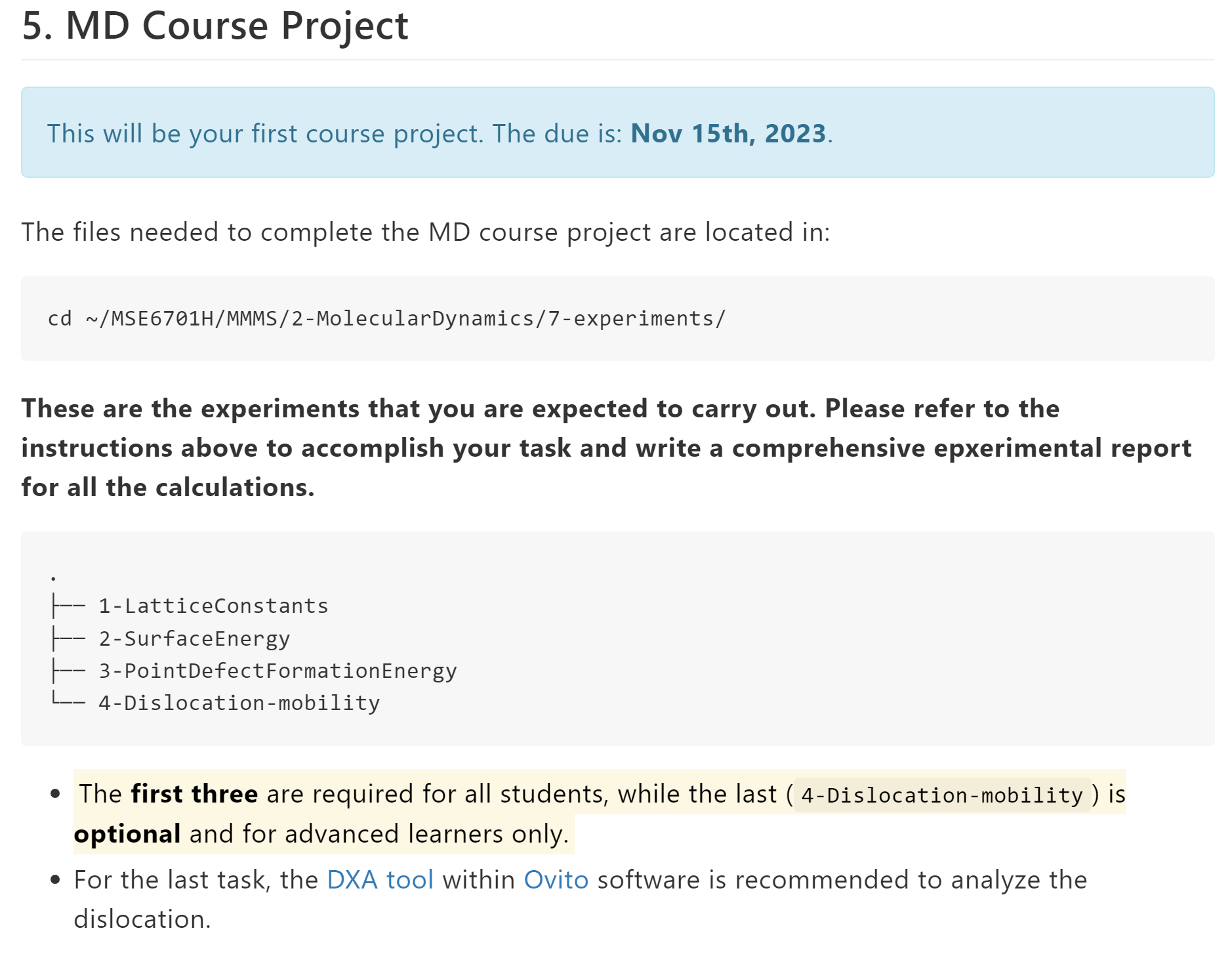
Task: Click the bold 'Nov 15th, 2023' due date
Action: (728, 133)
